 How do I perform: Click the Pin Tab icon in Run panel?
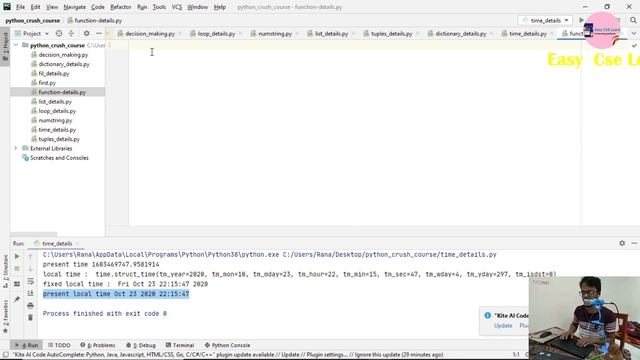(17, 299)
